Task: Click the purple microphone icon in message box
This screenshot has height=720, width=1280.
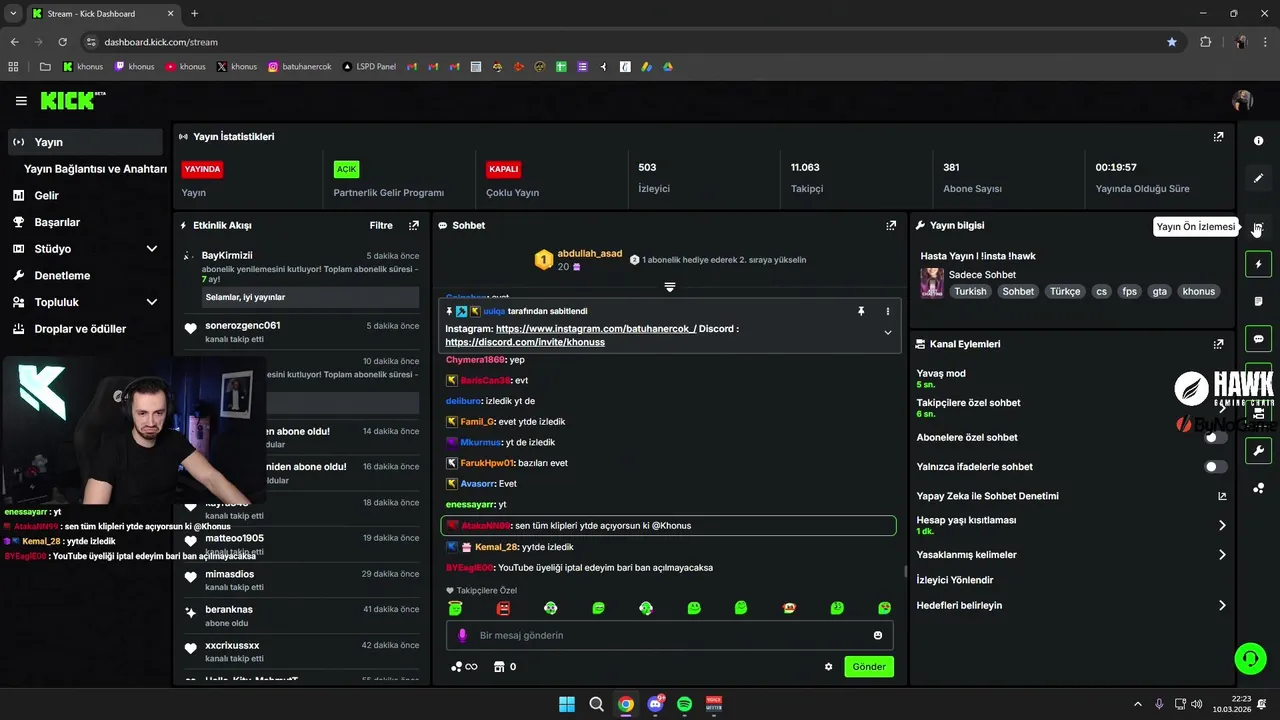Action: pos(462,635)
